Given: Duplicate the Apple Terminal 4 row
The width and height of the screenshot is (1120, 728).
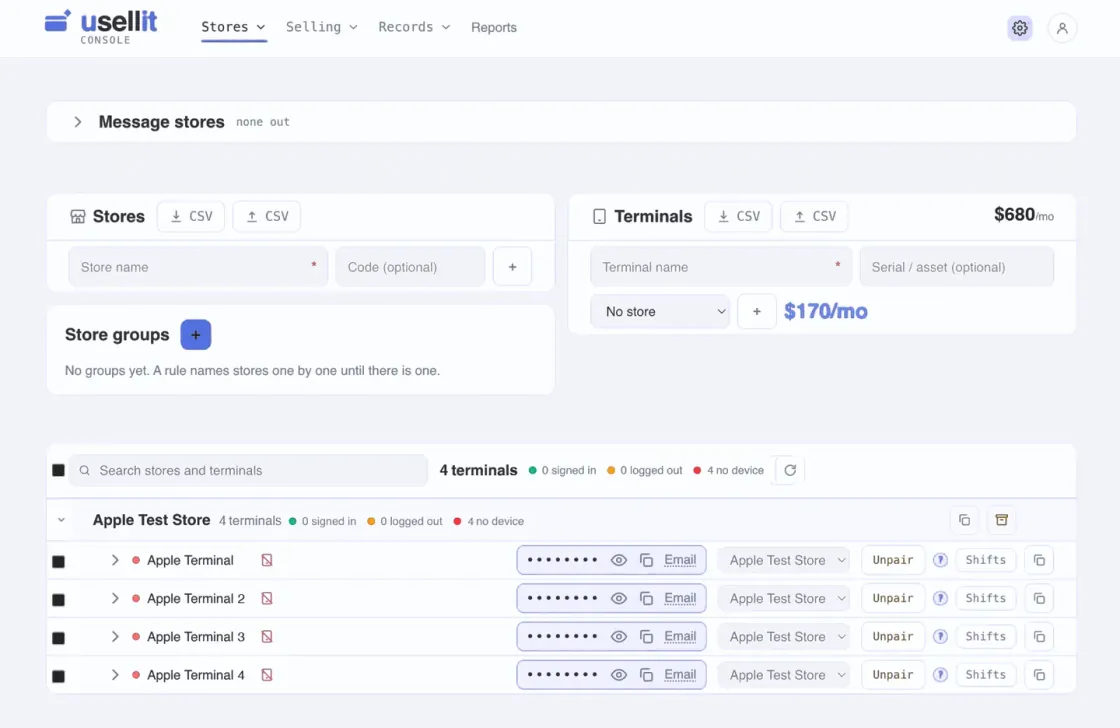Looking at the screenshot, I should [x=1039, y=675].
